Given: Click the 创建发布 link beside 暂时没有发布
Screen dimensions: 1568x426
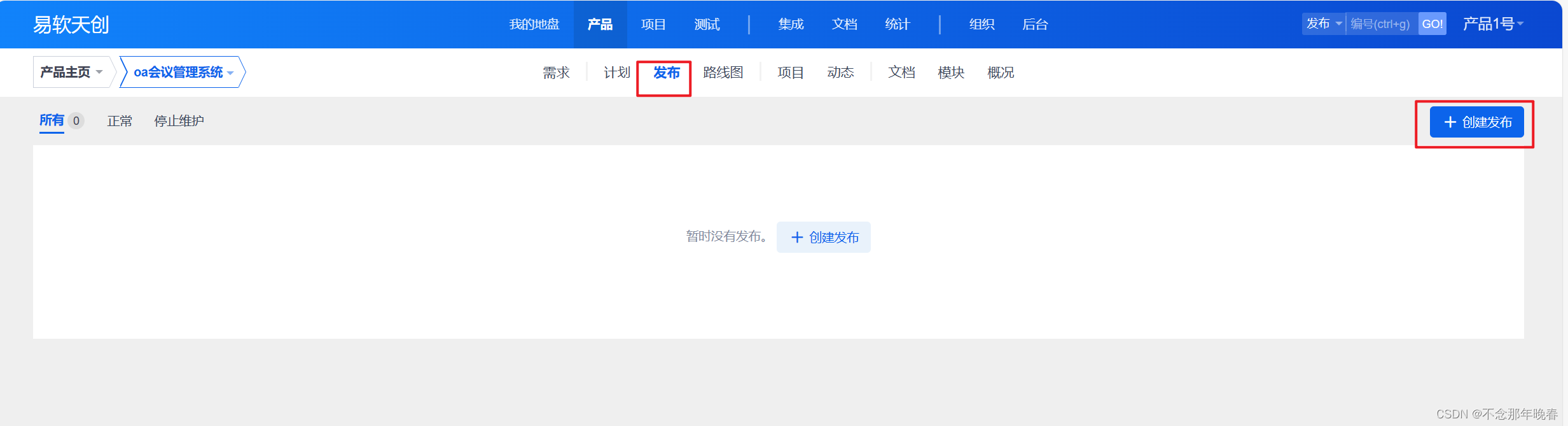Looking at the screenshot, I should (823, 238).
